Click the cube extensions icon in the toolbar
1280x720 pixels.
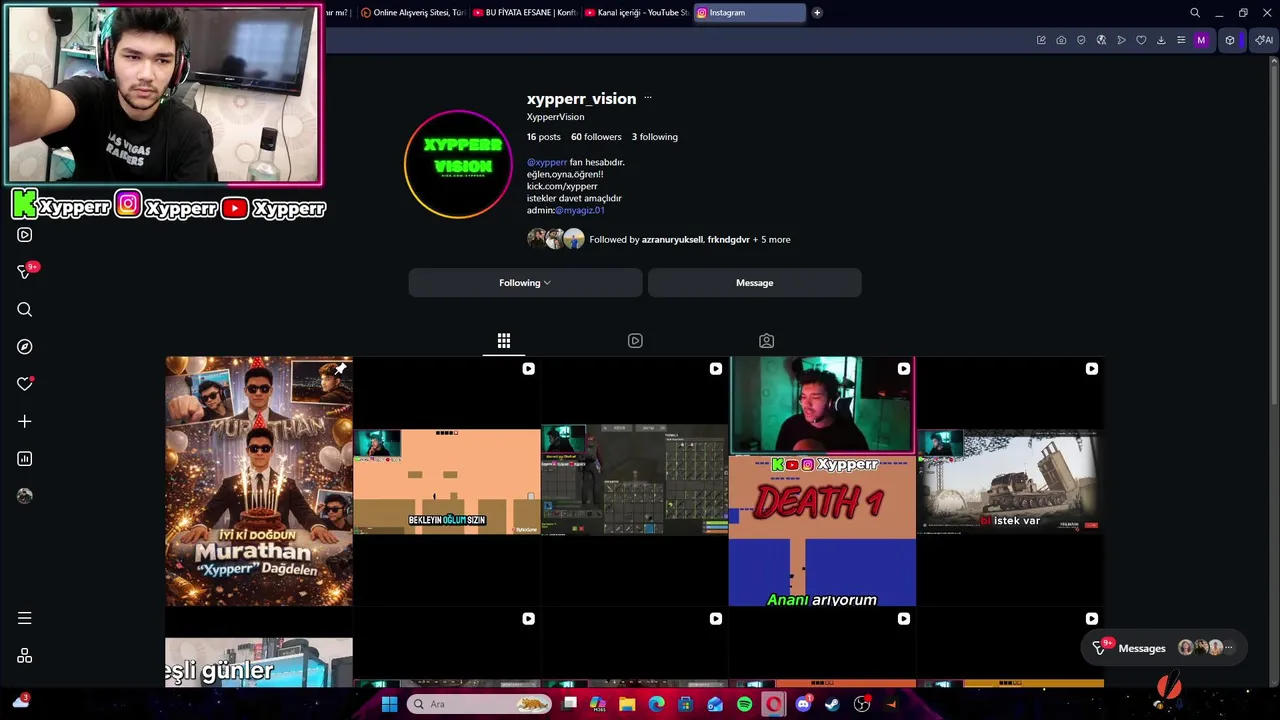[x=1230, y=40]
